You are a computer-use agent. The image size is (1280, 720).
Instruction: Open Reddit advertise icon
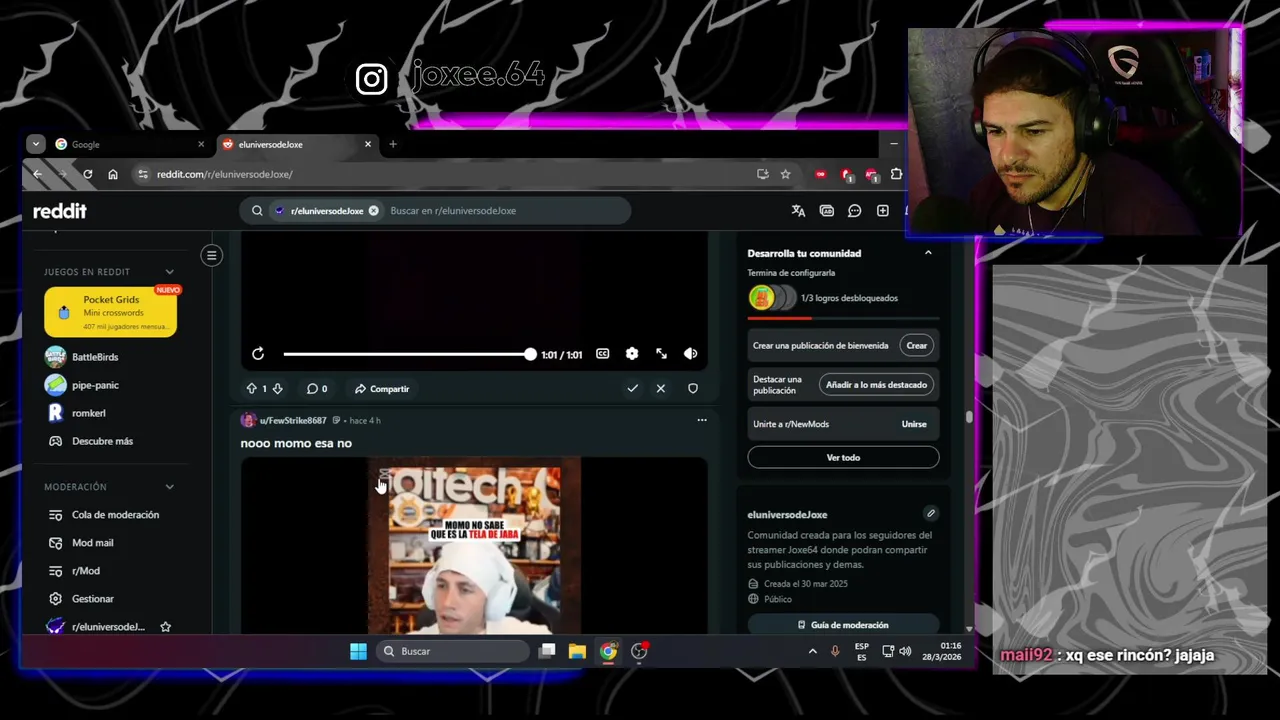point(826,211)
